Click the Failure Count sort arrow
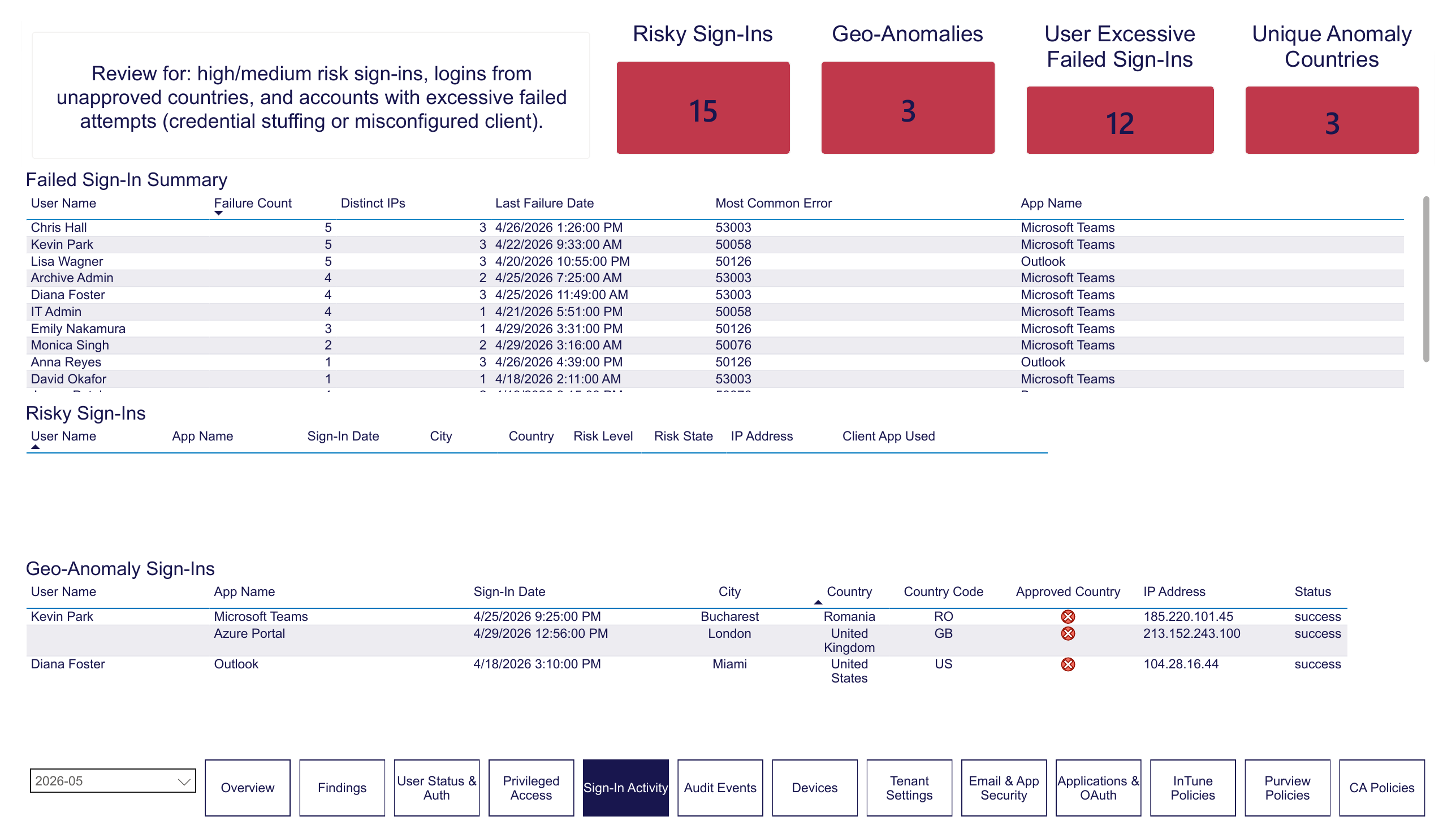 218,213
